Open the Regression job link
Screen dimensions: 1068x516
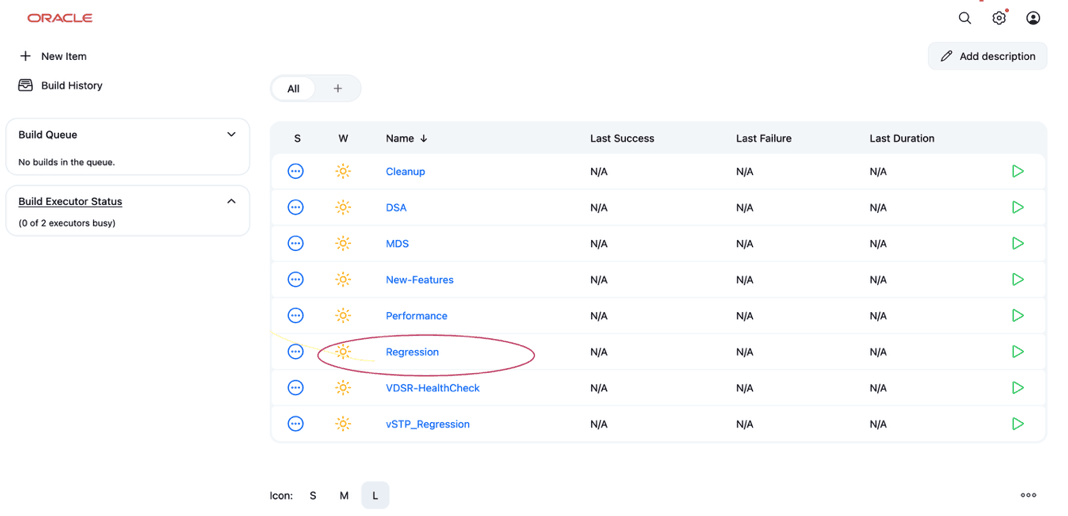pos(412,352)
